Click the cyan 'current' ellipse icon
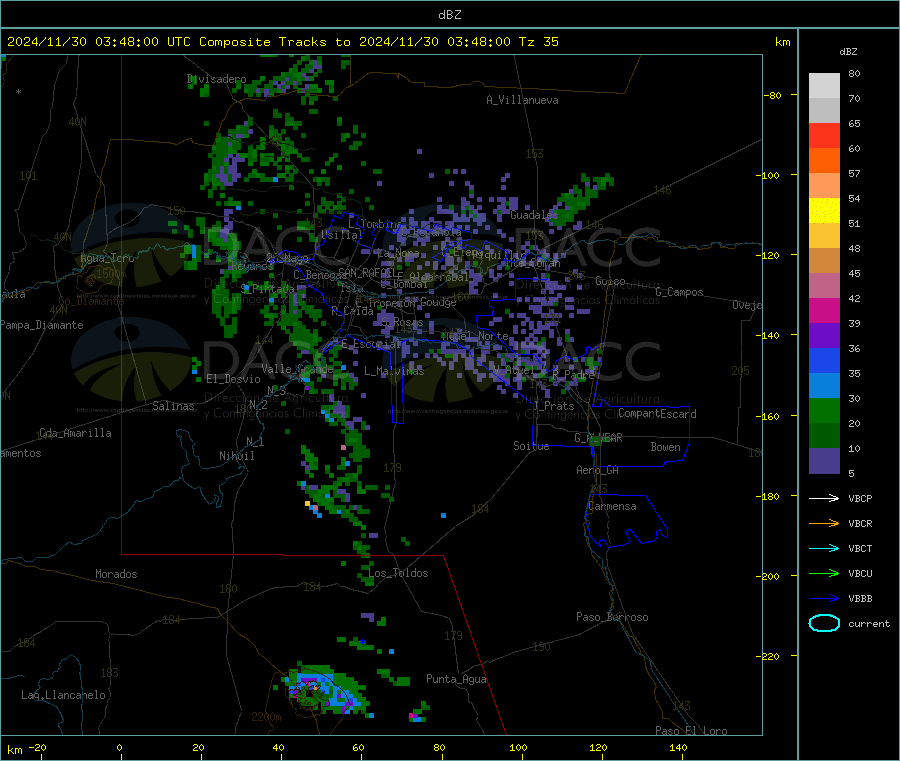Viewport: 900px width, 761px height. (824, 623)
